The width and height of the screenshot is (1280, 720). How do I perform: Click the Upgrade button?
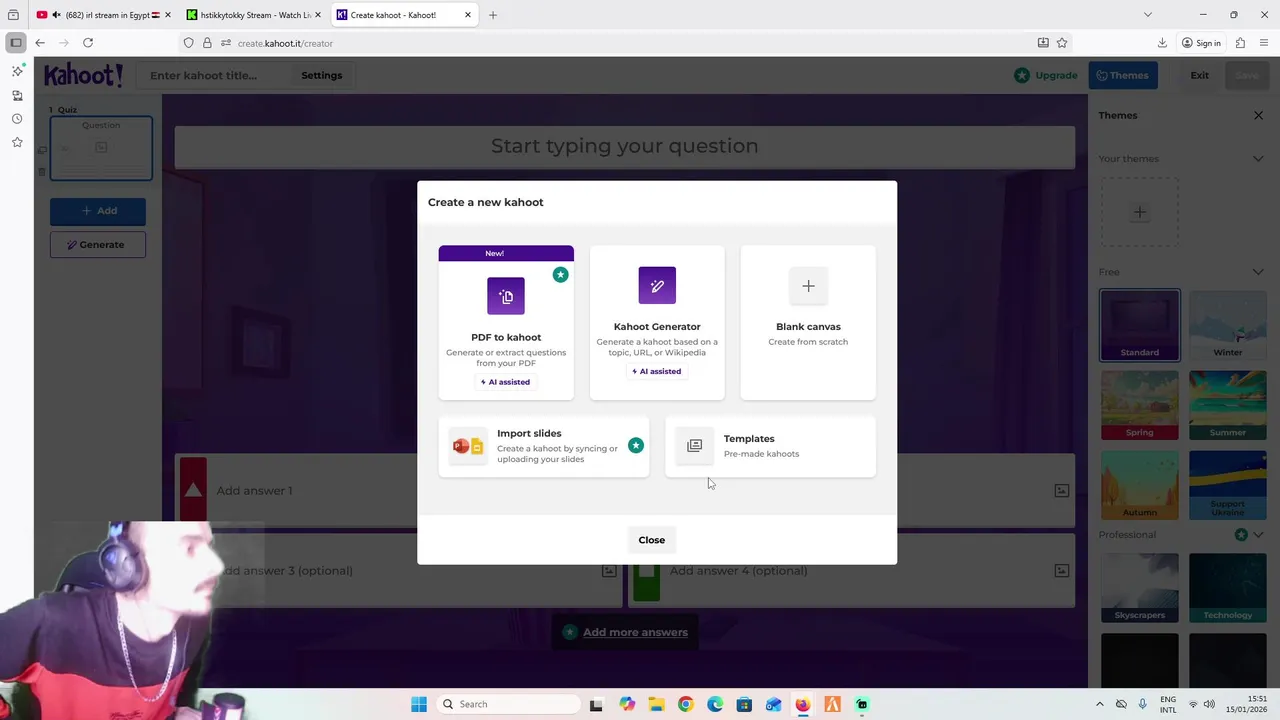click(1045, 75)
